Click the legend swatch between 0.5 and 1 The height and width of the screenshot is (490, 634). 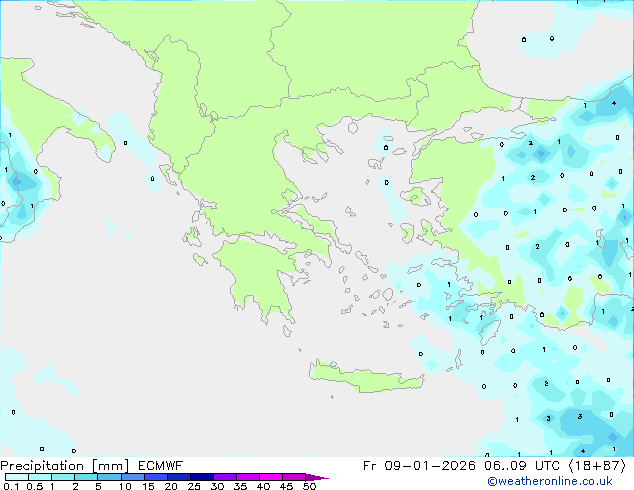tap(40, 477)
